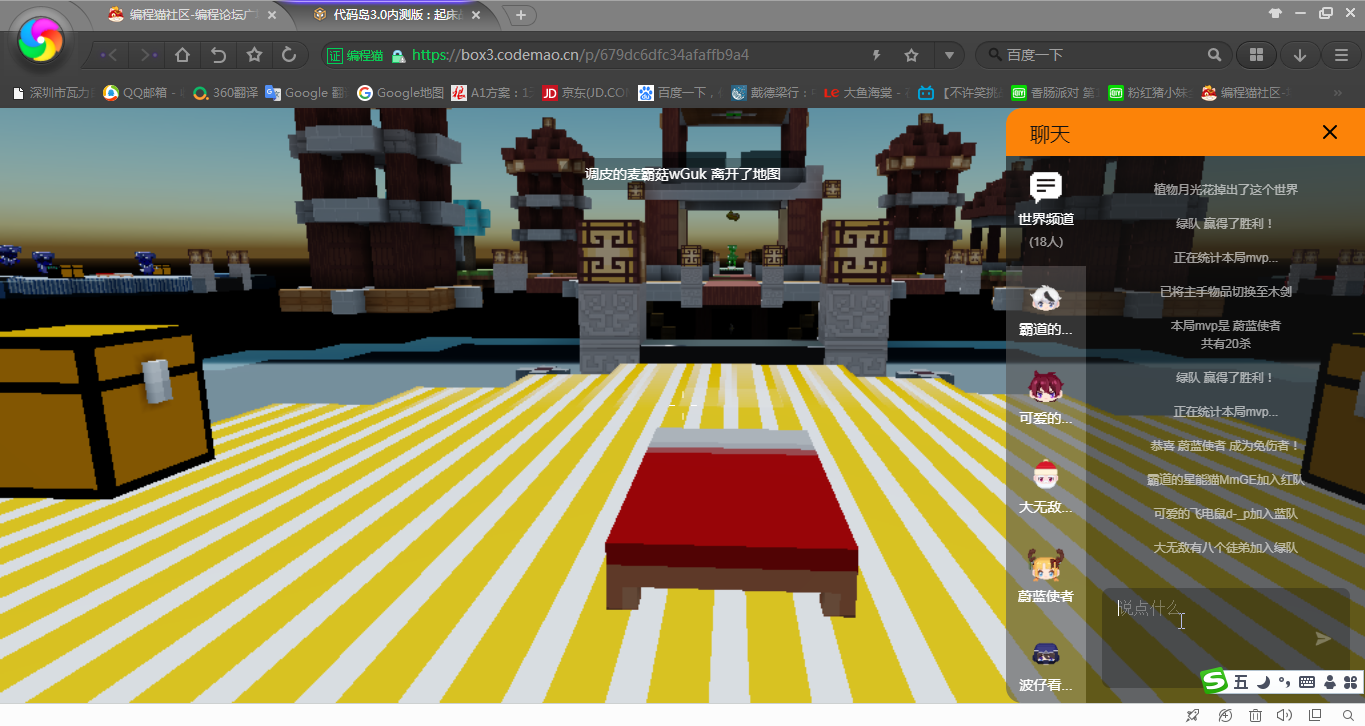Open a new tab with the plus button

coord(520,15)
